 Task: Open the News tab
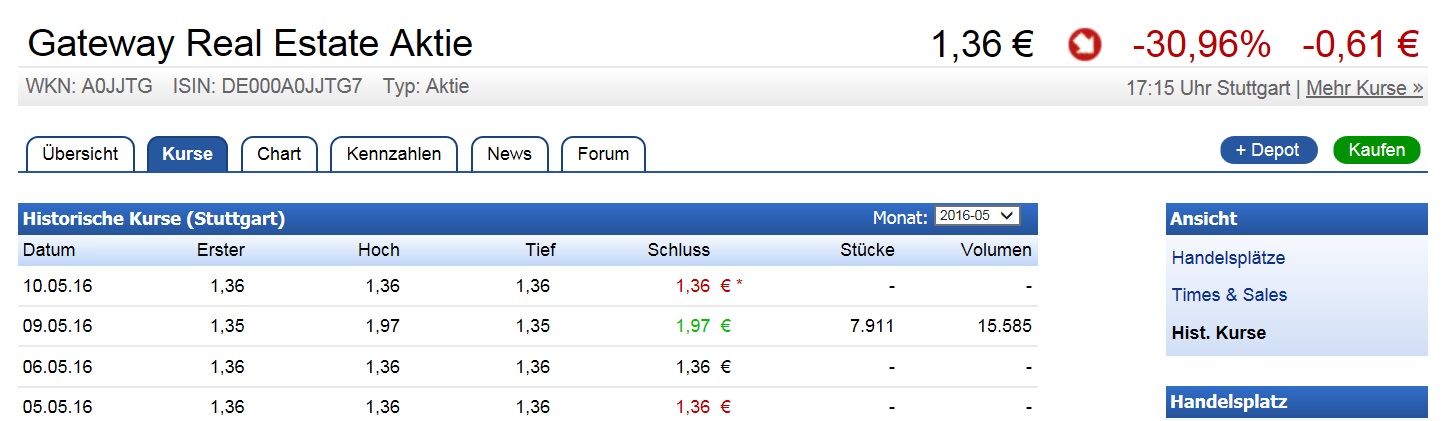509,154
